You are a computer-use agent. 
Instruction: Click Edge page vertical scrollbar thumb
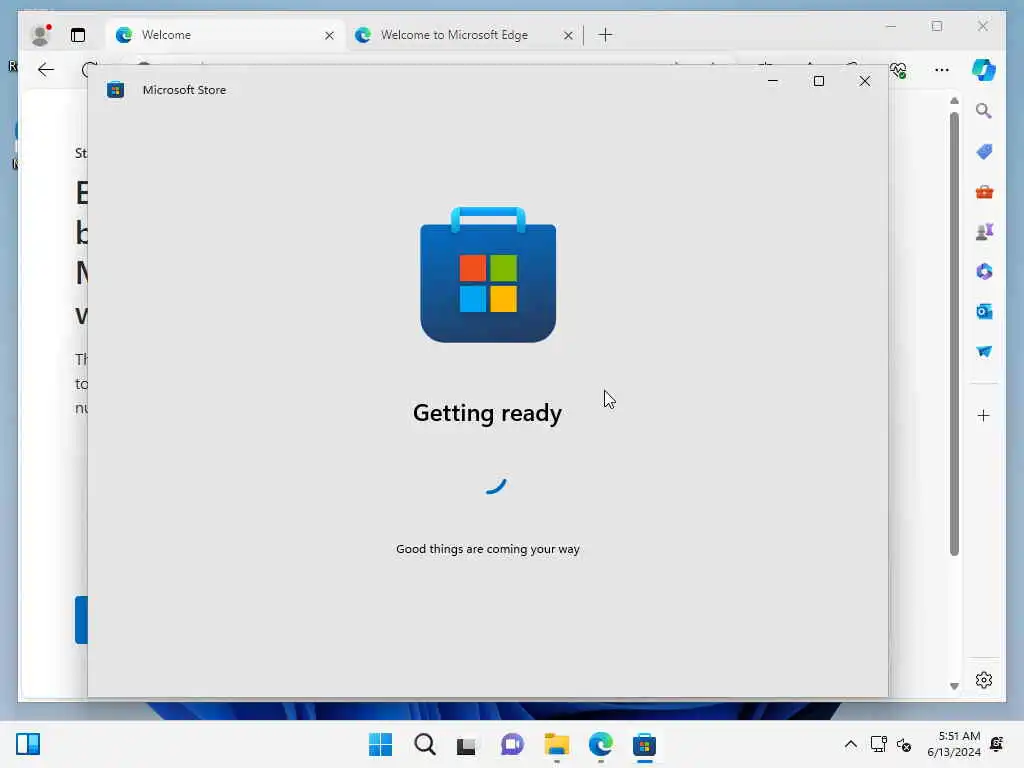954,333
